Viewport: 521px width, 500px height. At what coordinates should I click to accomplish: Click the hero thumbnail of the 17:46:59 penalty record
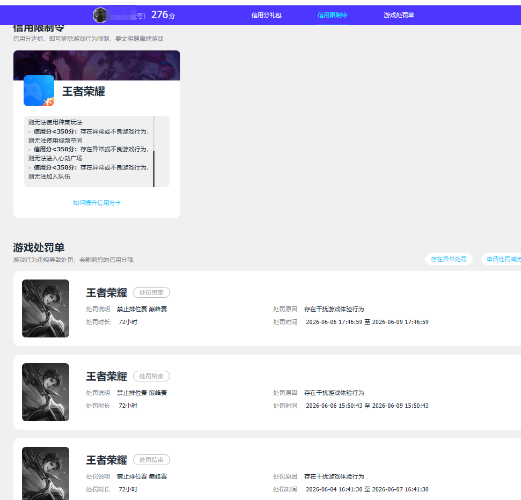pos(45,308)
